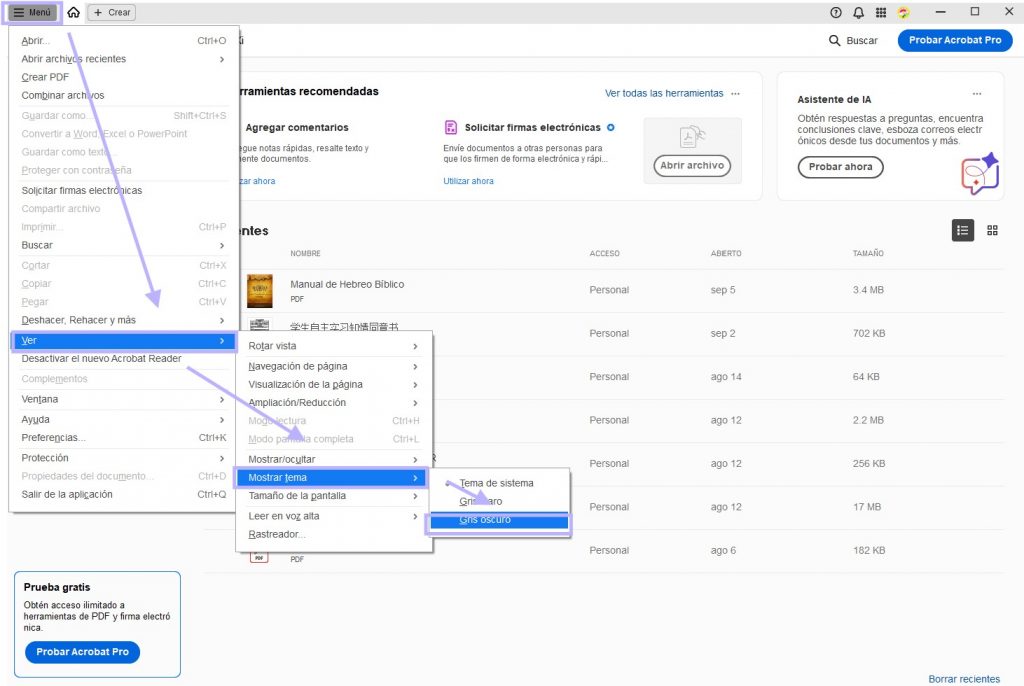Open the help question mark icon
Viewport: 1024px width, 686px height.
[835, 12]
